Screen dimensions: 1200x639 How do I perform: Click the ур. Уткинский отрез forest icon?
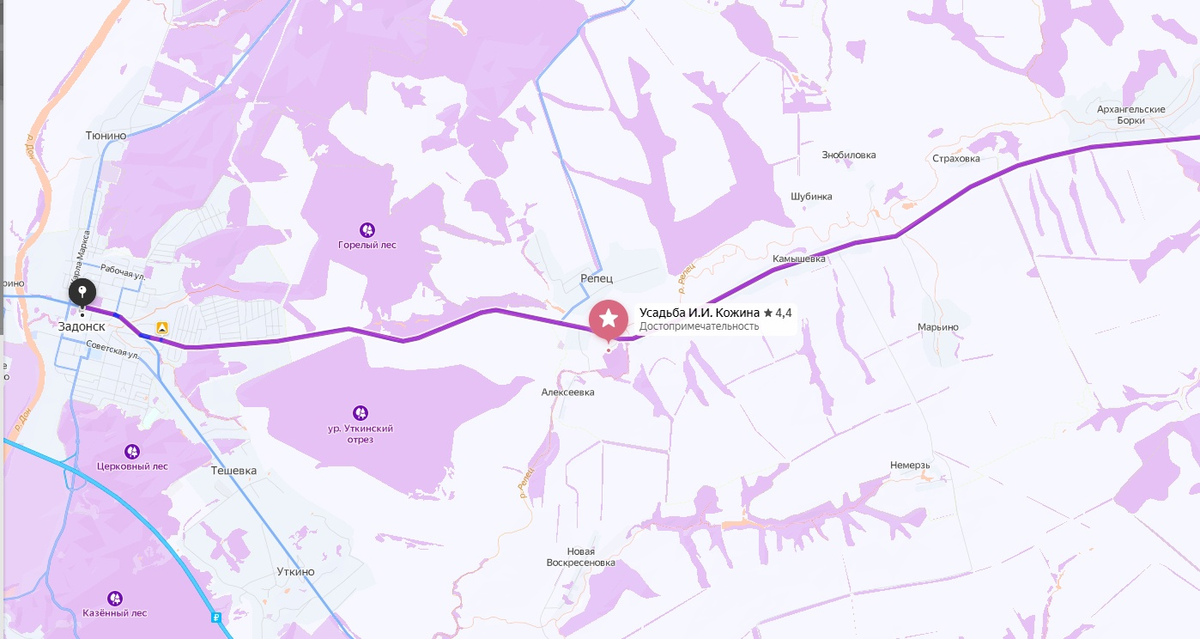point(360,412)
